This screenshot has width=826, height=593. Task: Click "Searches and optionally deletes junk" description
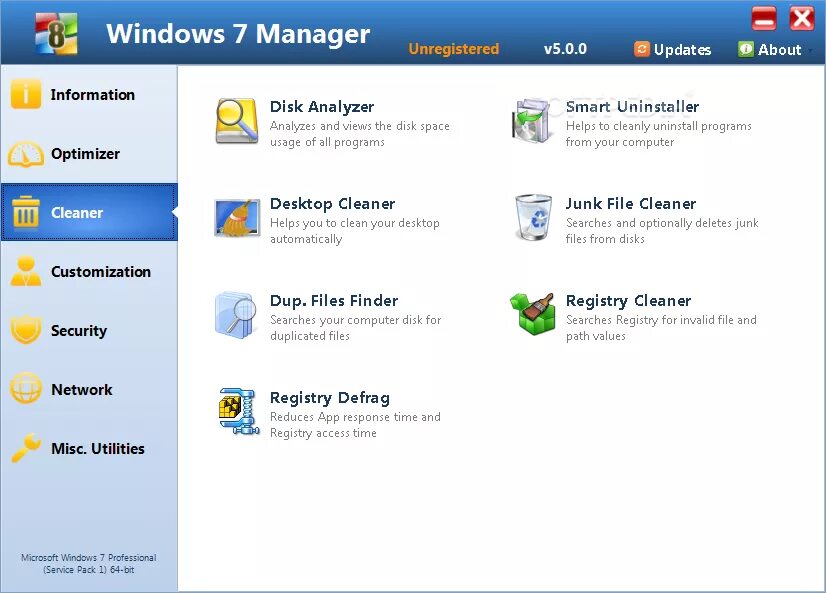(662, 223)
